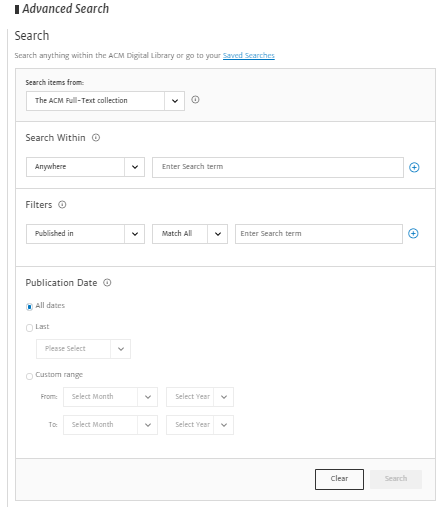
Task: Click the Search button
Action: click(396, 479)
